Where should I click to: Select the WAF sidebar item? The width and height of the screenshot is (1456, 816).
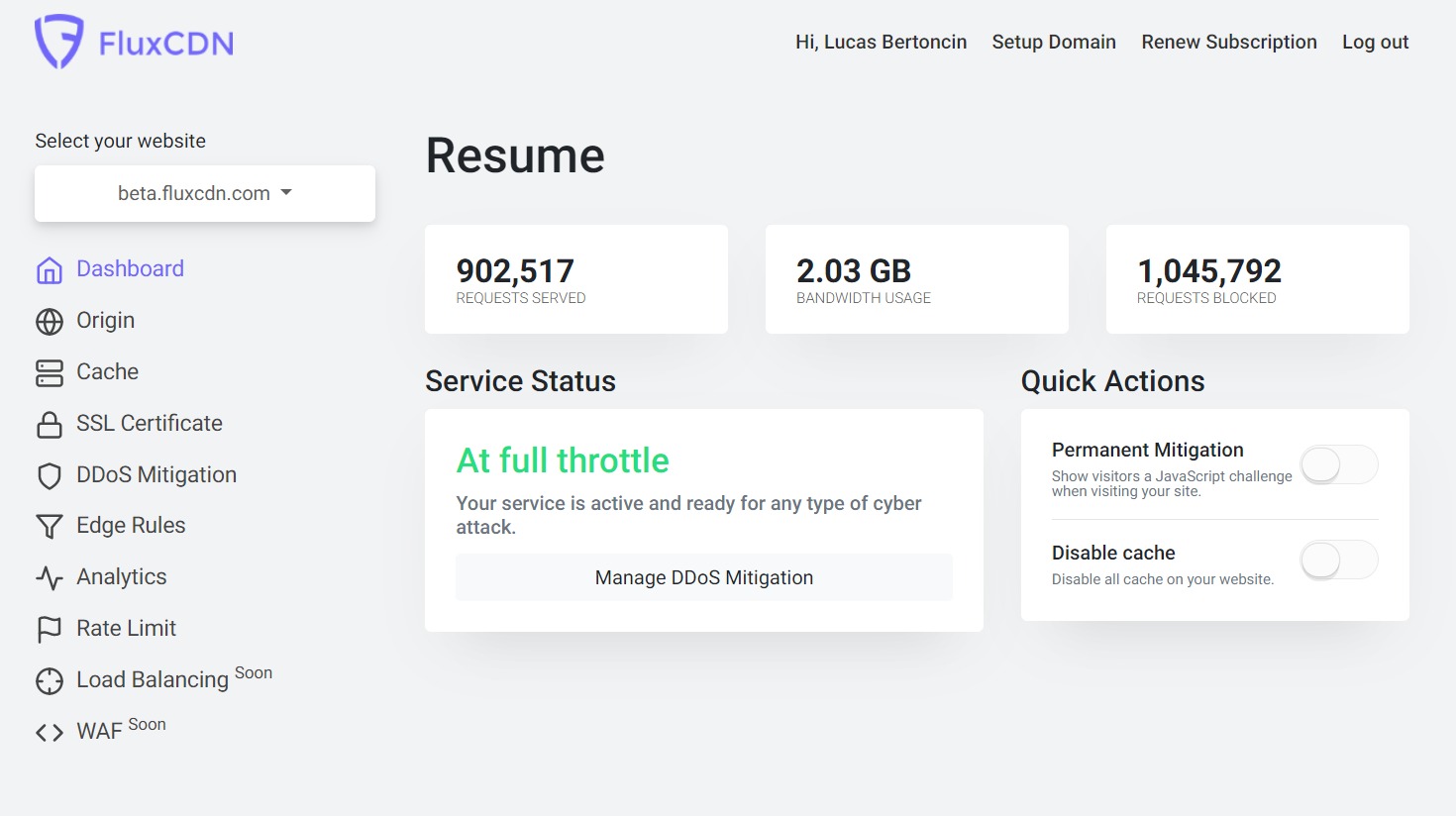coord(99,732)
